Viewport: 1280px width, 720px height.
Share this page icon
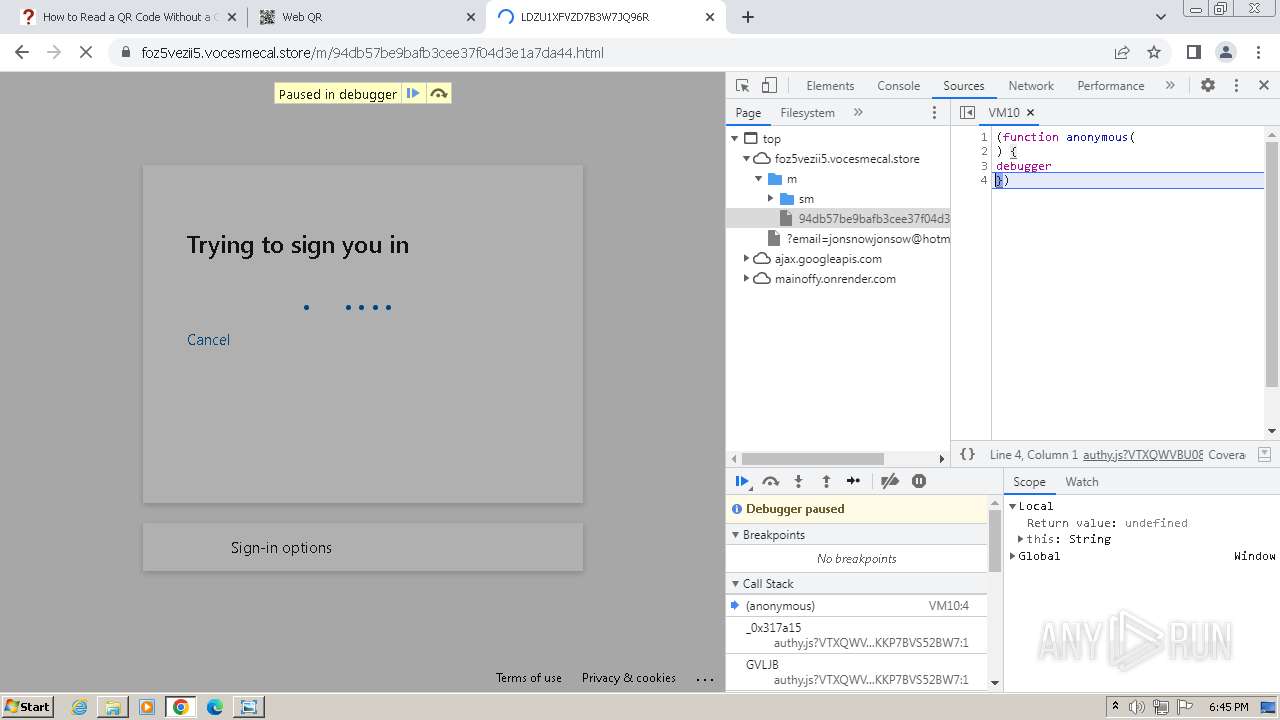click(x=1122, y=53)
